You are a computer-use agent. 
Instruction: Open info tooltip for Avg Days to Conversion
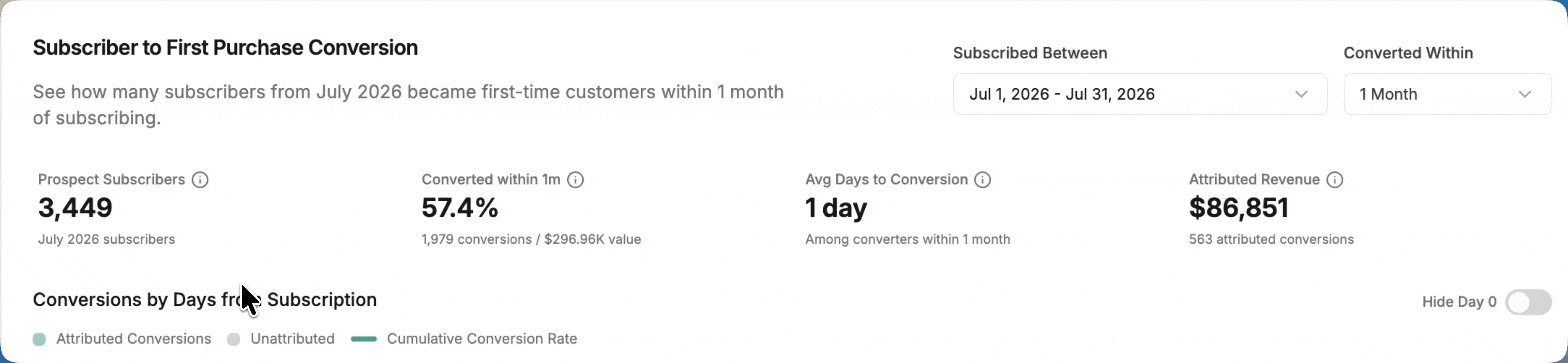point(982,180)
